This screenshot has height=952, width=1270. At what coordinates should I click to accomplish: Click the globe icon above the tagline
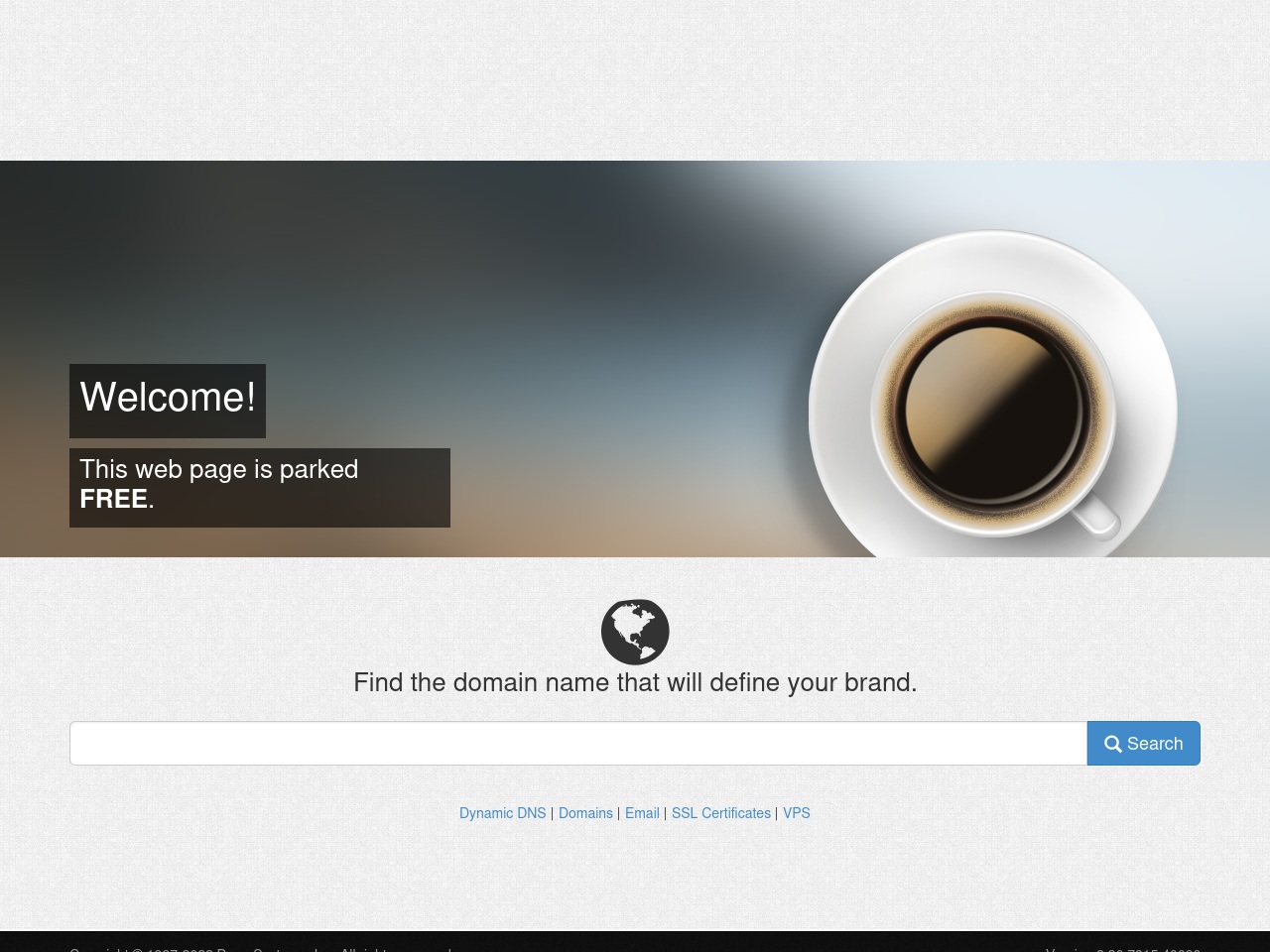click(635, 632)
